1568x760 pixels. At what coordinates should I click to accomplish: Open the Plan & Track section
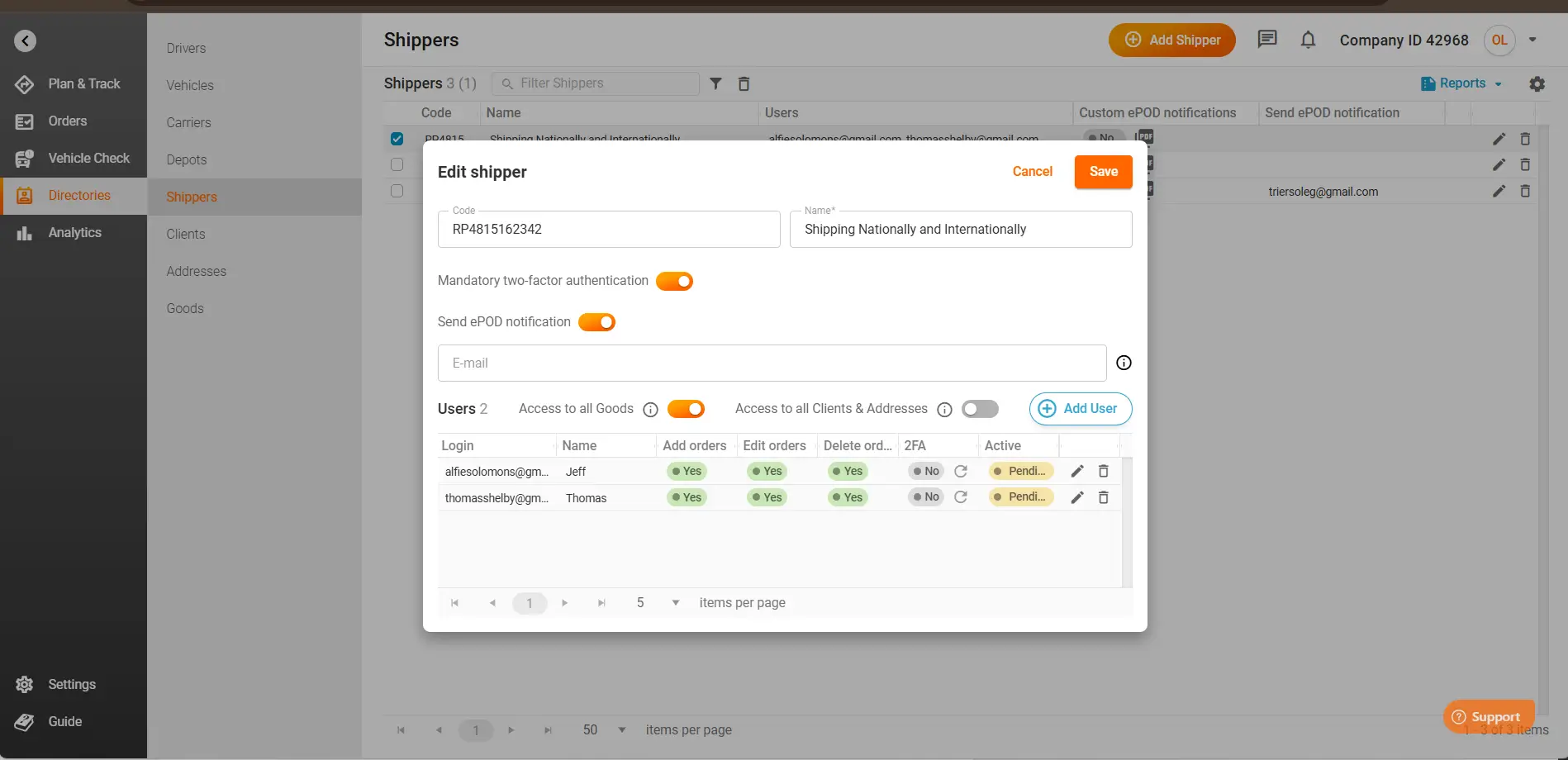(73, 83)
